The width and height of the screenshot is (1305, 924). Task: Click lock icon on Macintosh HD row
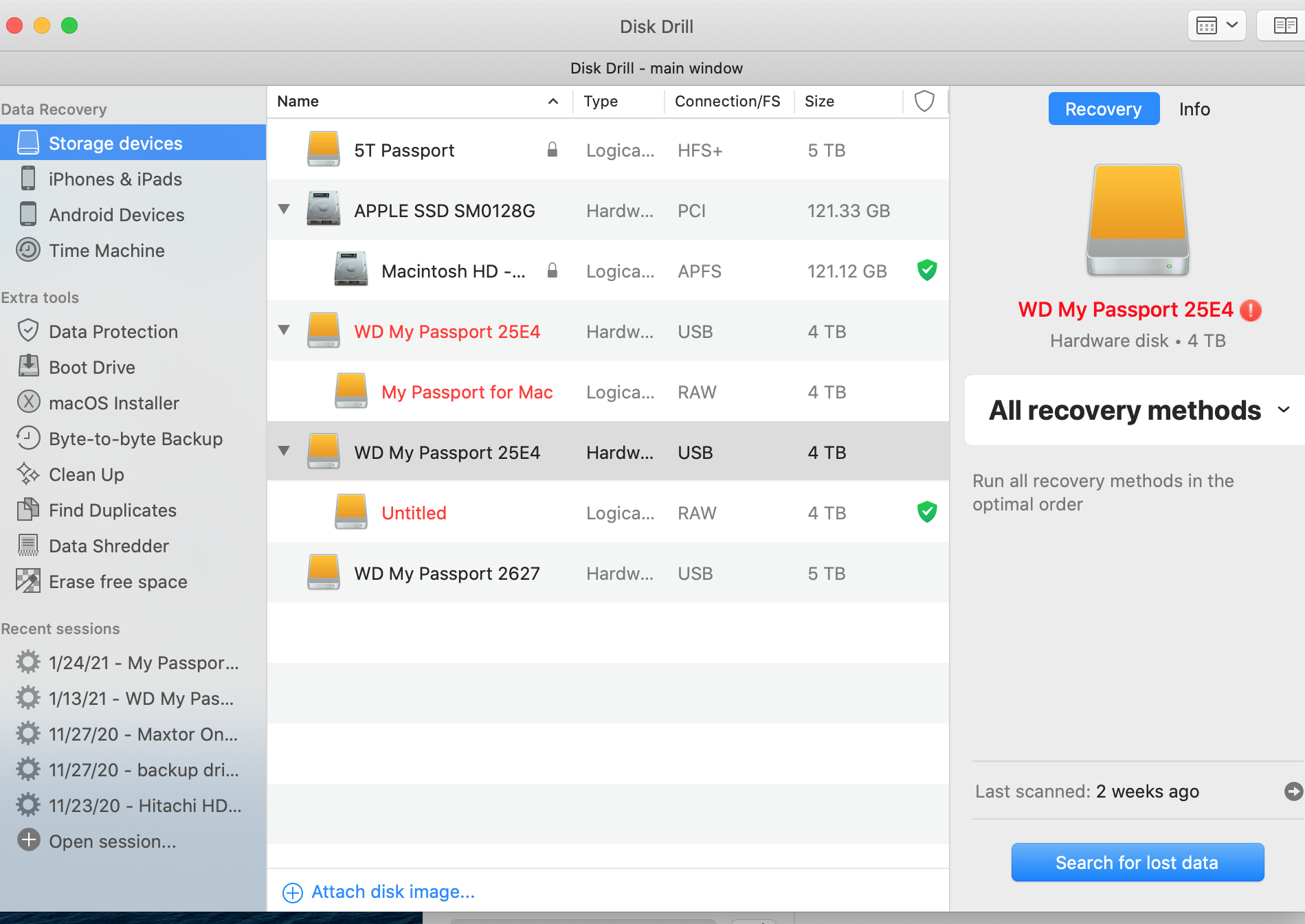click(552, 270)
